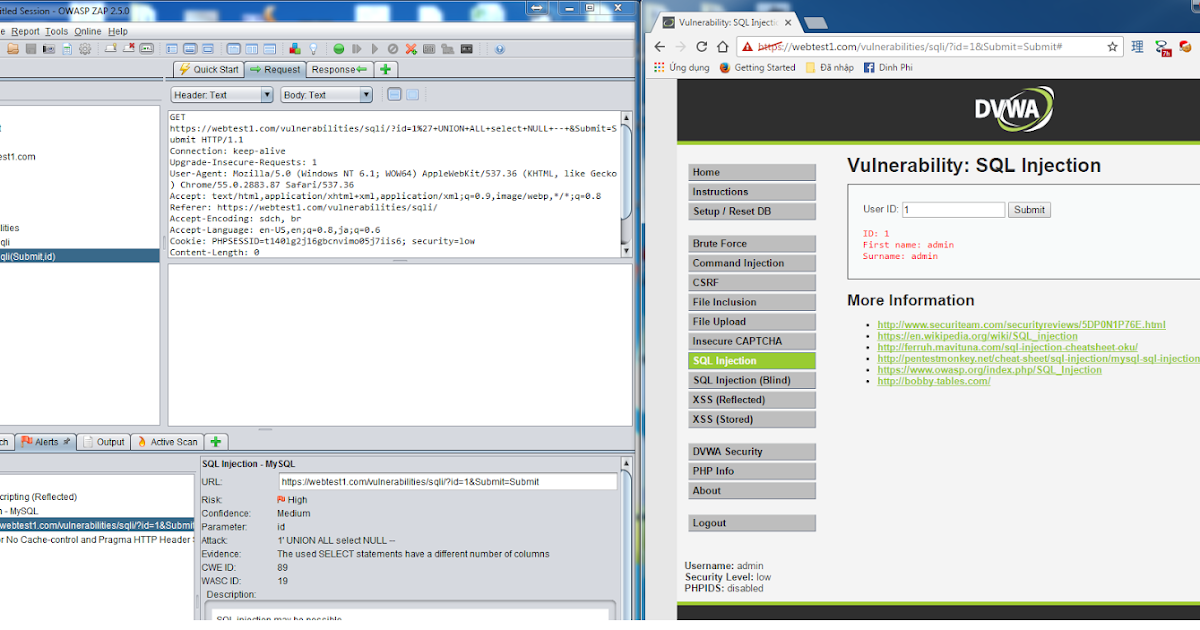Pin the Alerts tab using its pin icon
This screenshot has height=630, width=1200.
click(x=66, y=441)
